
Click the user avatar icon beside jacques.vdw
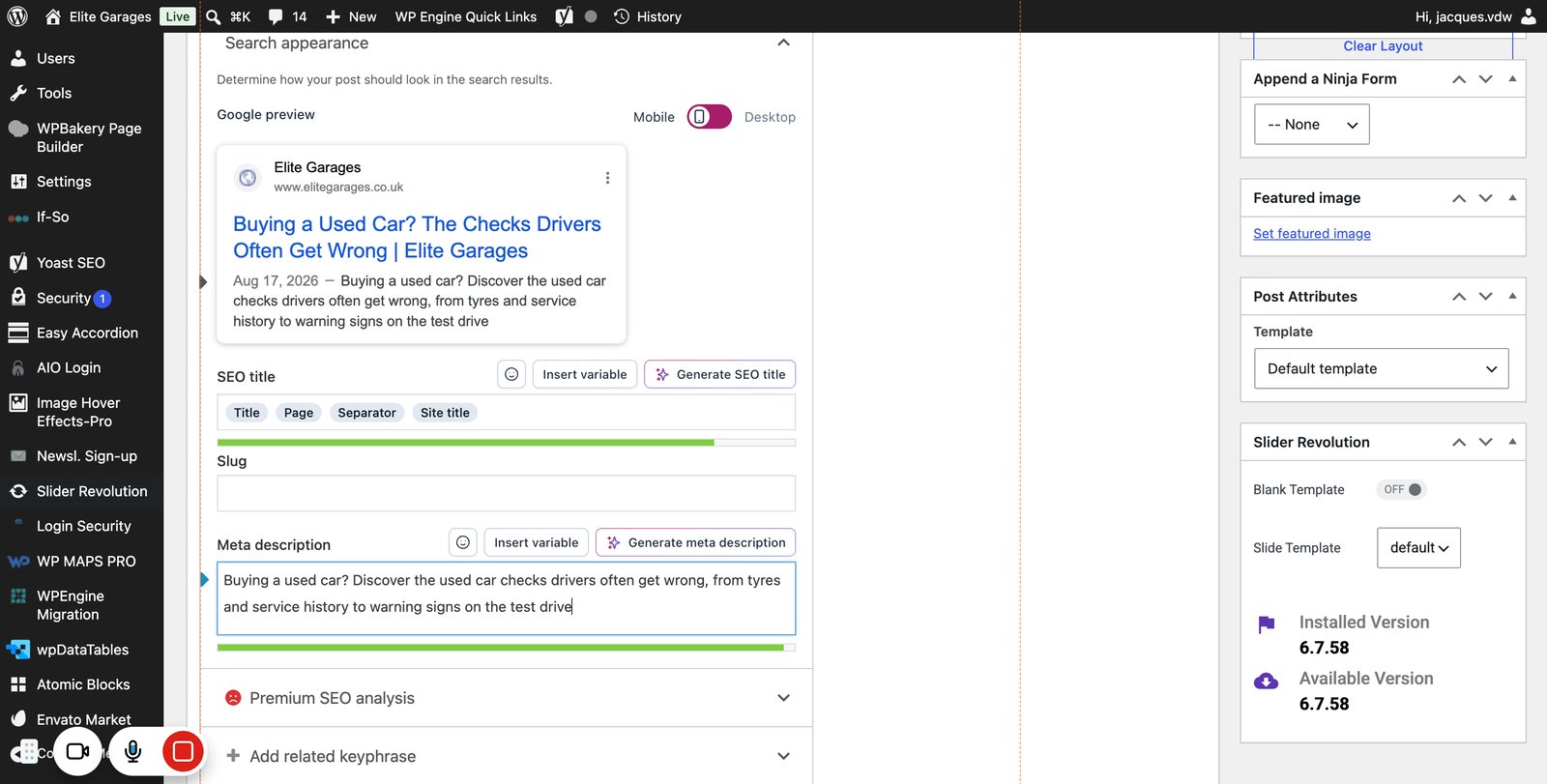pos(1529,16)
